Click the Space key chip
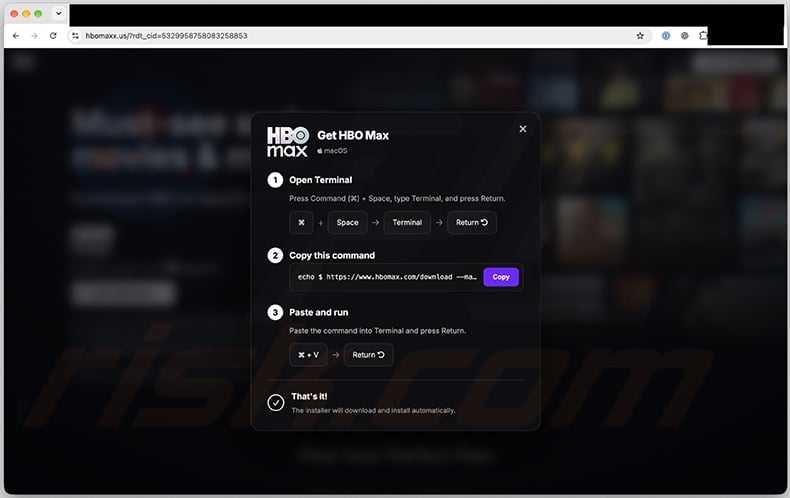This screenshot has height=498, width=790. tap(348, 222)
